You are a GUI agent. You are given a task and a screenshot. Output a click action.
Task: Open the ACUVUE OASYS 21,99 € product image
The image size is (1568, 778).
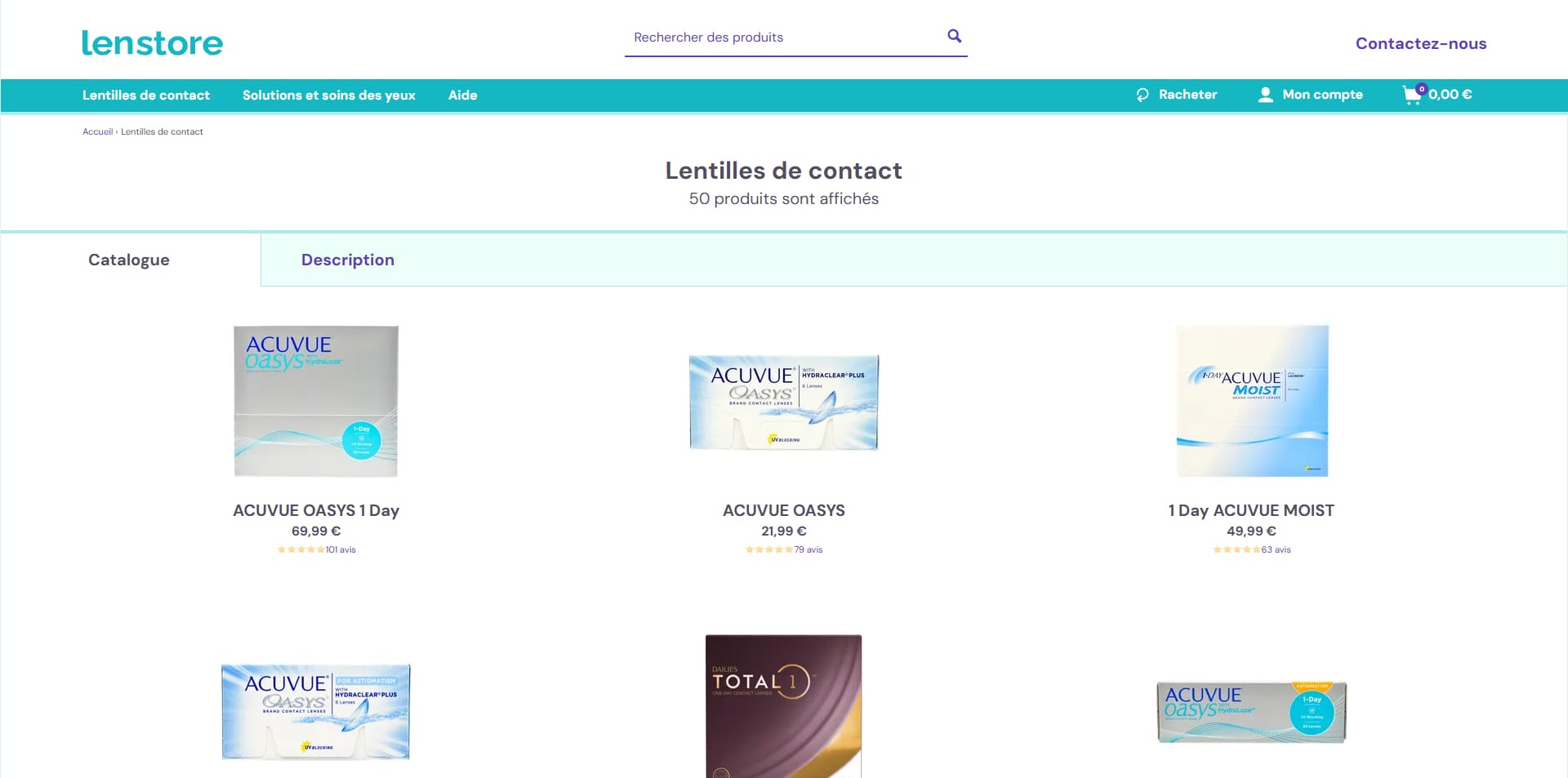[784, 402]
